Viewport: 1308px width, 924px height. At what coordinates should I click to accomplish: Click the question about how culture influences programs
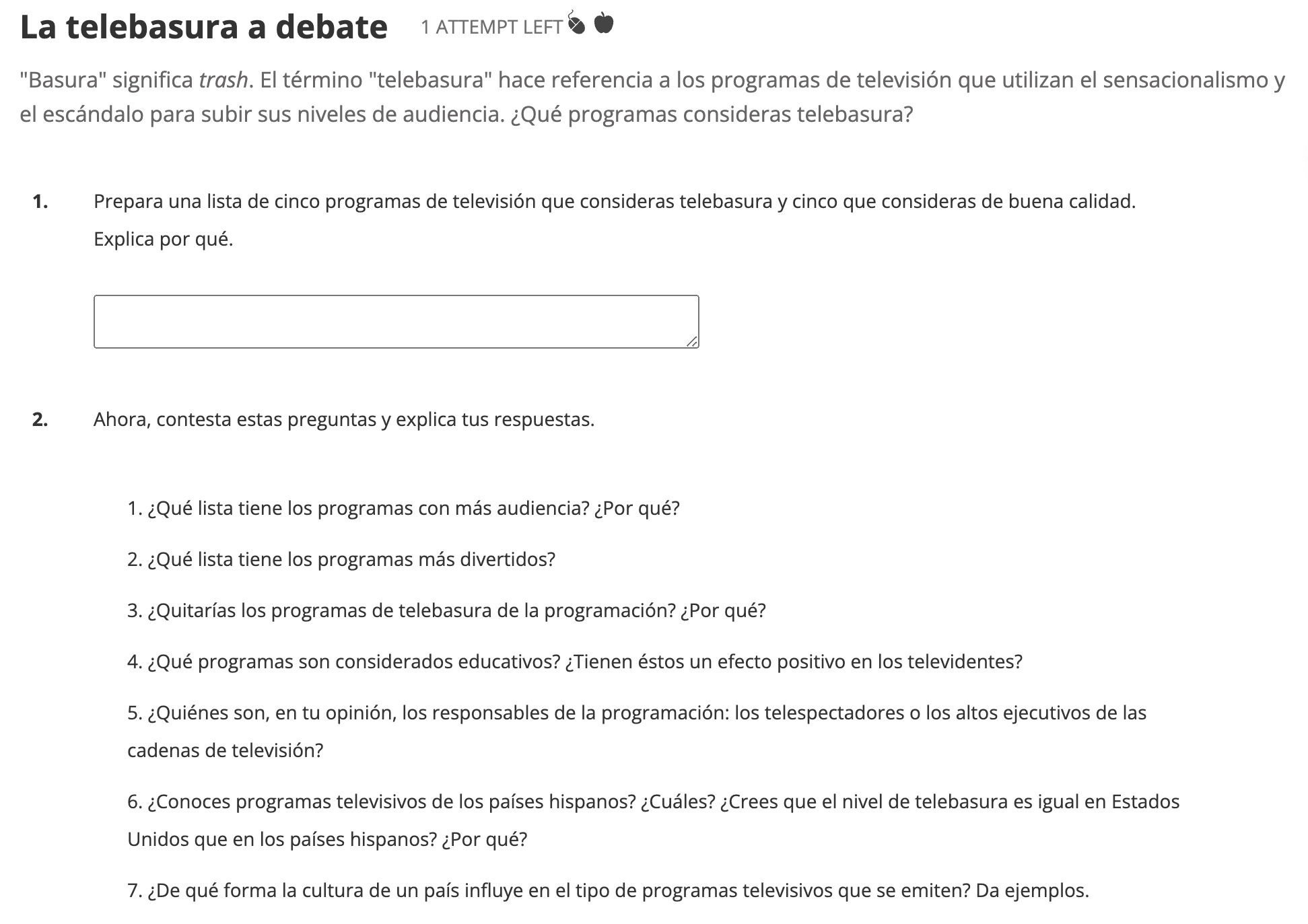pos(608,890)
